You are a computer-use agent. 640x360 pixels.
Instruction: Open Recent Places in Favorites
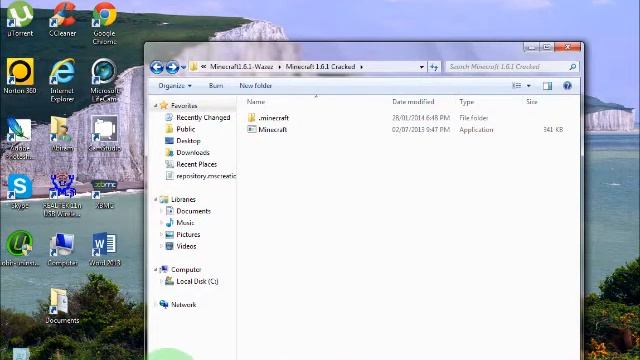point(191,164)
